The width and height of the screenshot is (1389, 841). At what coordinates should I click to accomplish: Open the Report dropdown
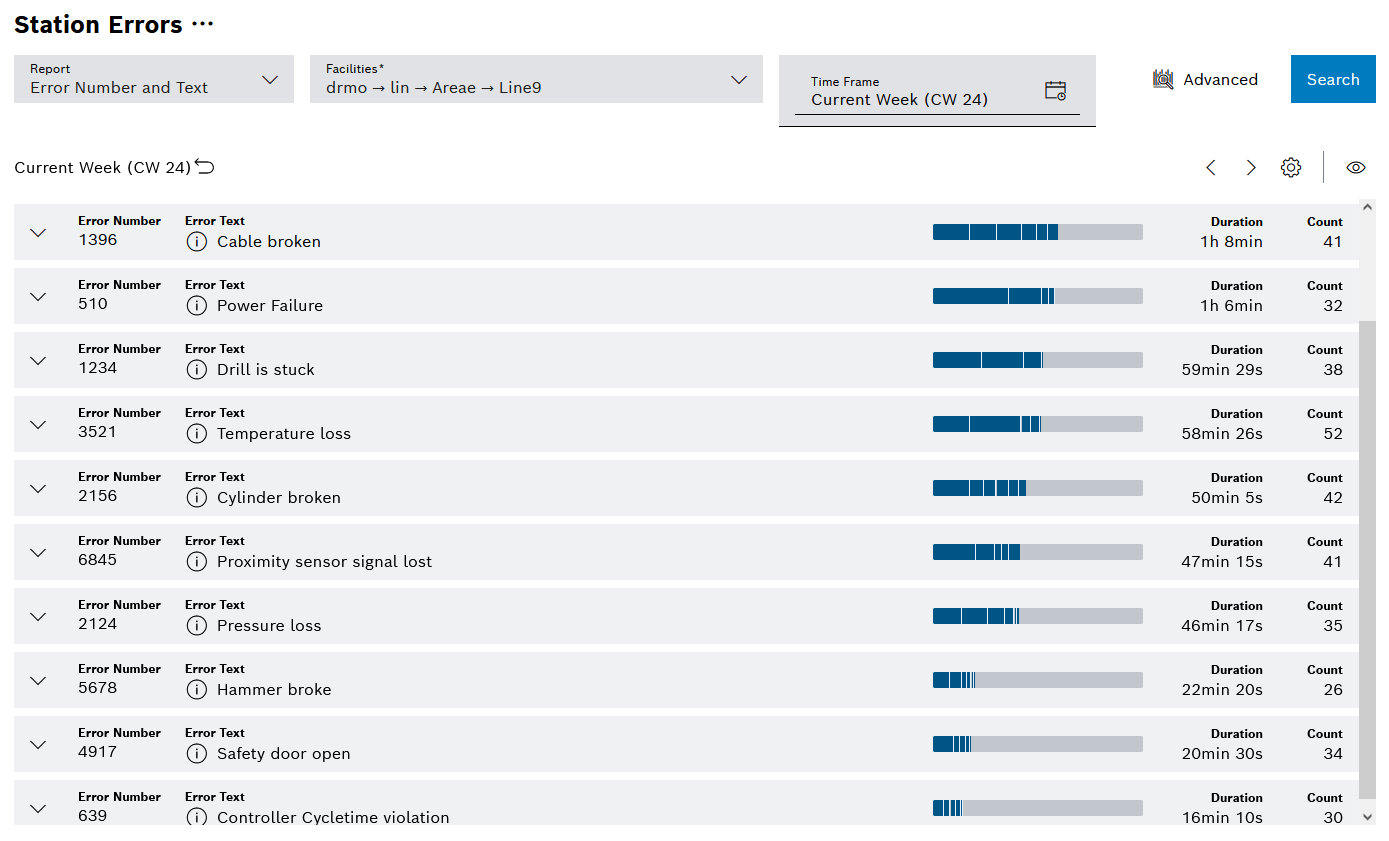[154, 79]
